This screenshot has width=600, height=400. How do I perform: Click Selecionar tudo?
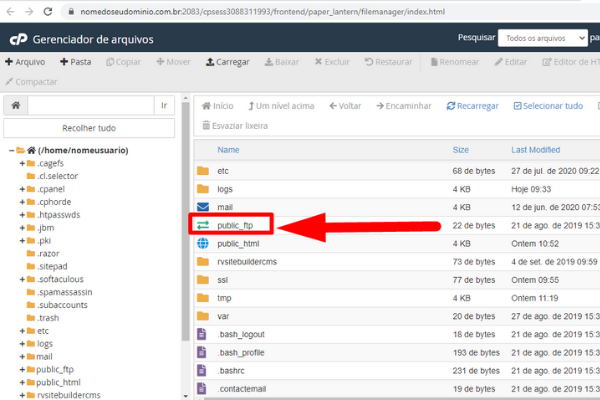548,106
